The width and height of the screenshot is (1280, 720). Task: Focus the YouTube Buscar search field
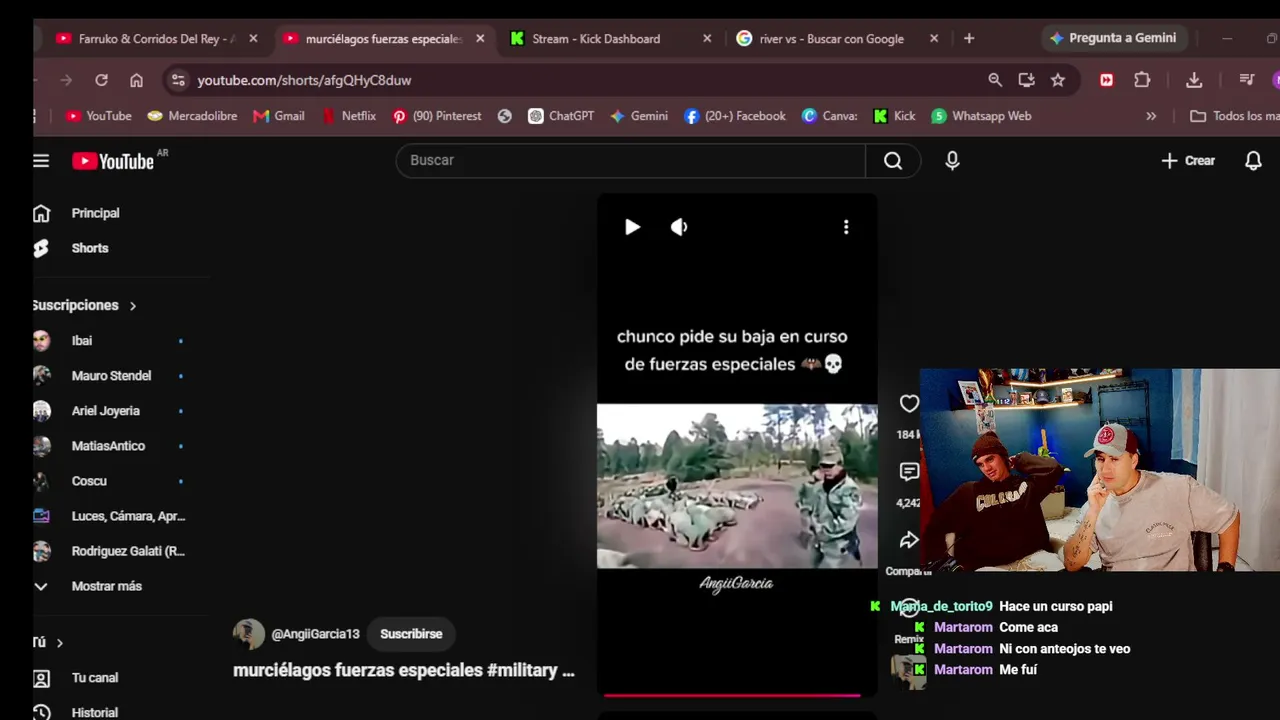pyautogui.click(x=631, y=160)
